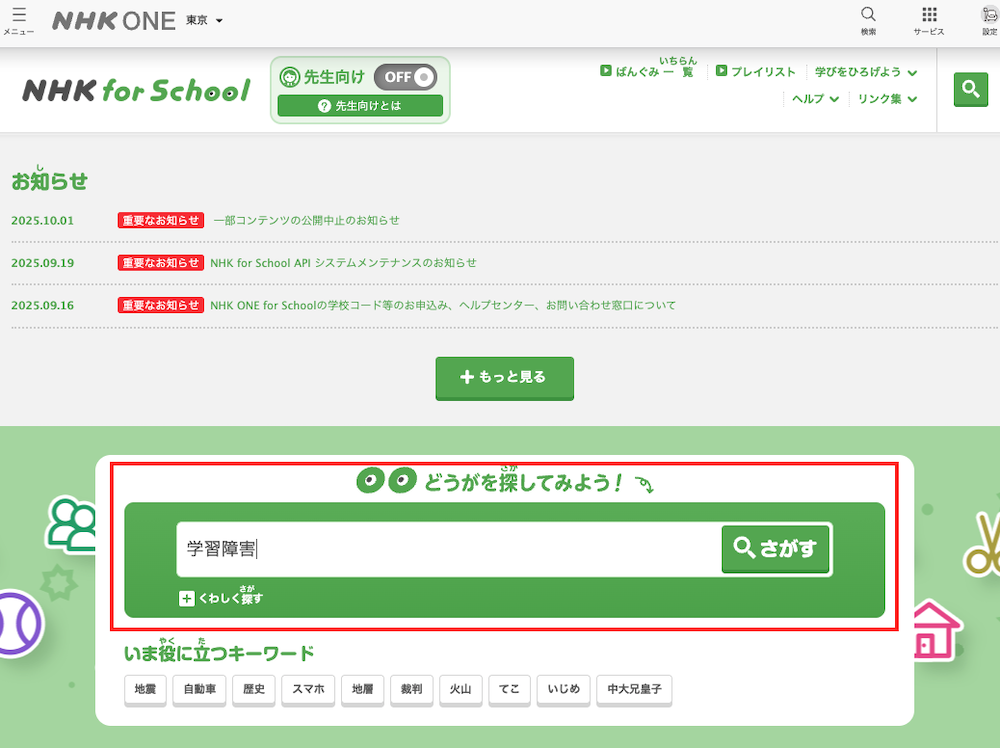Open the API システムメンテナンス announcement link
Image resolution: width=1000 pixels, height=748 pixels.
[343, 262]
